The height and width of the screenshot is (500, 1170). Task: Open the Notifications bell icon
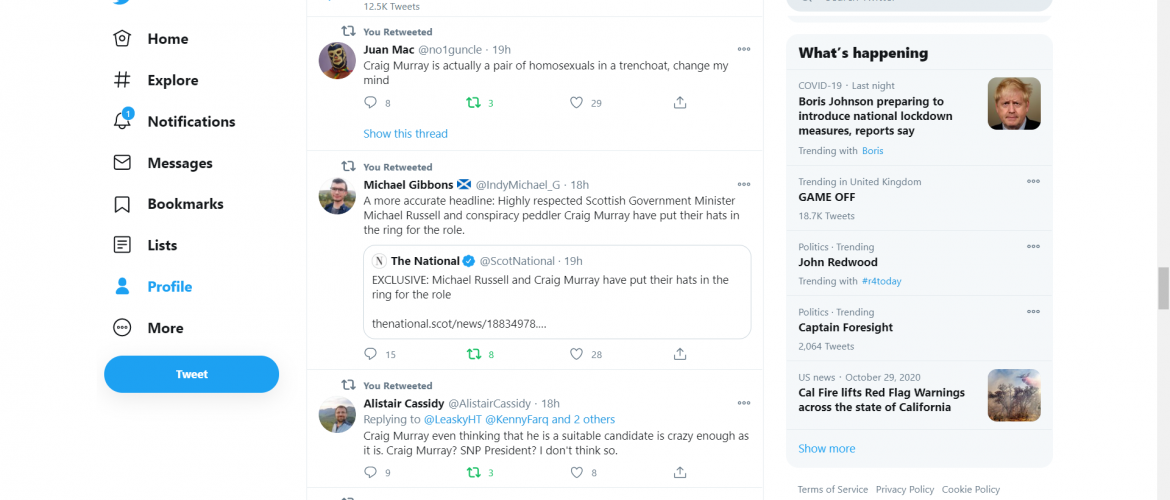tap(123, 121)
